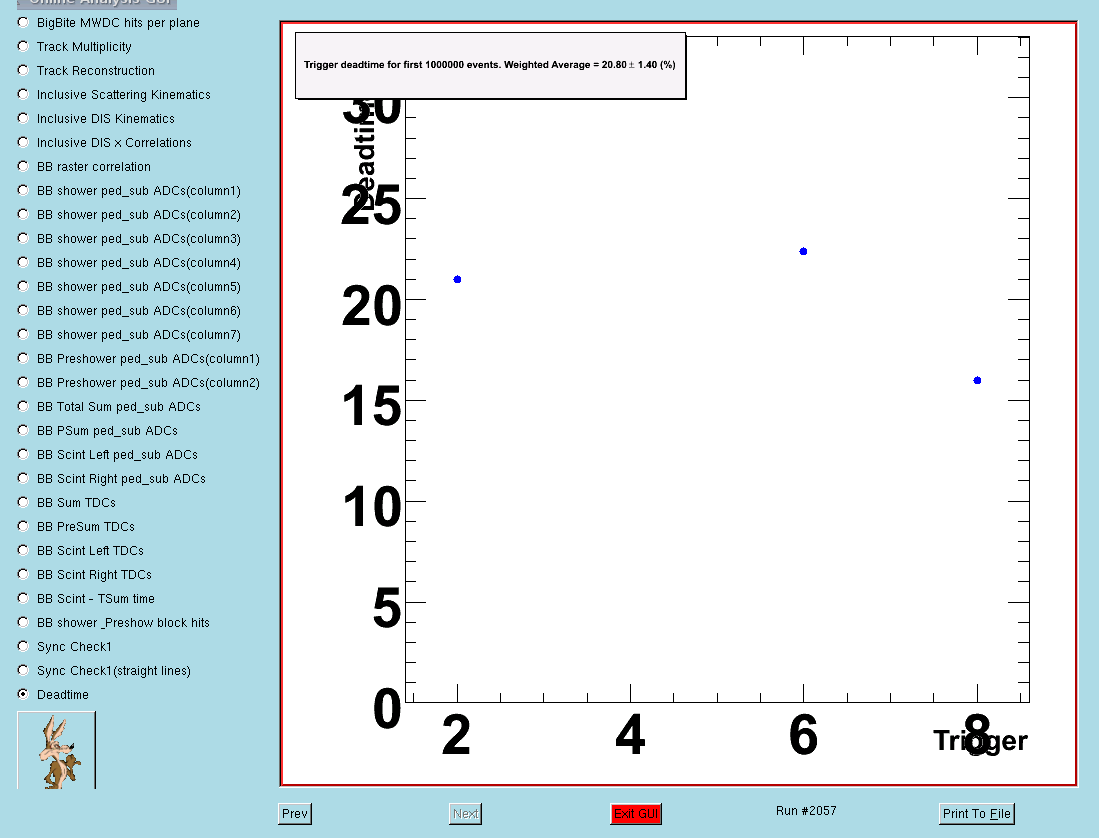Click y-axis label 10
This screenshot has width=1099, height=838.
[371, 507]
